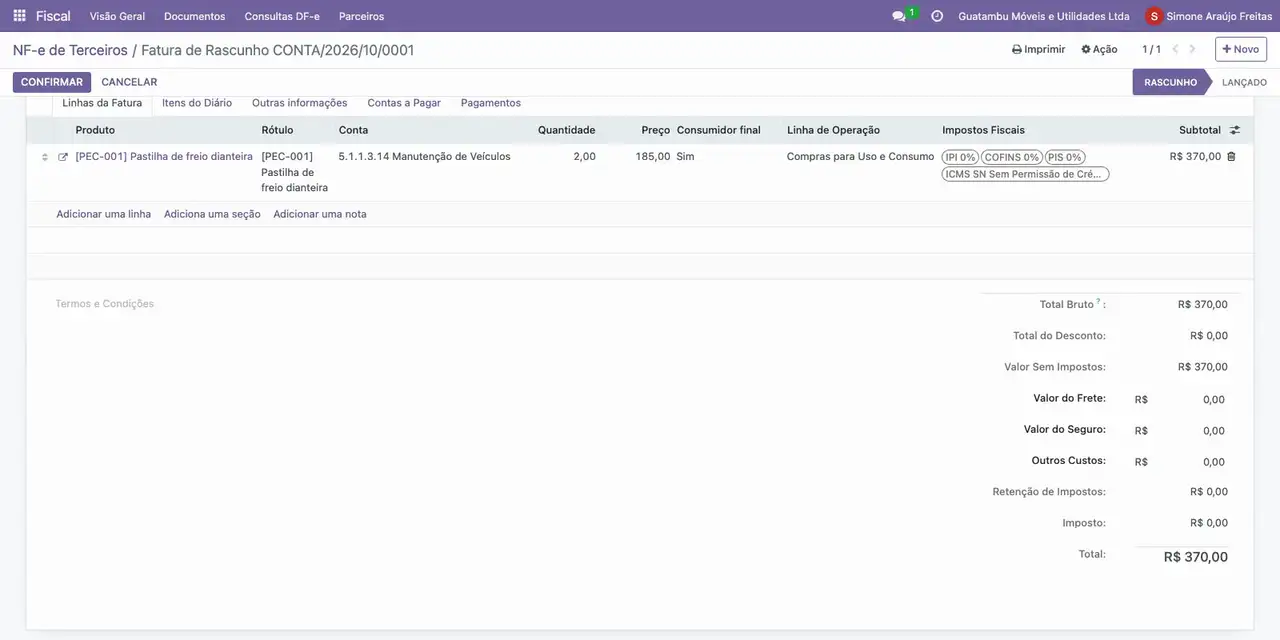Screen dimensions: 1280x640
Task: Open the Documentos menu
Action: [195, 16]
